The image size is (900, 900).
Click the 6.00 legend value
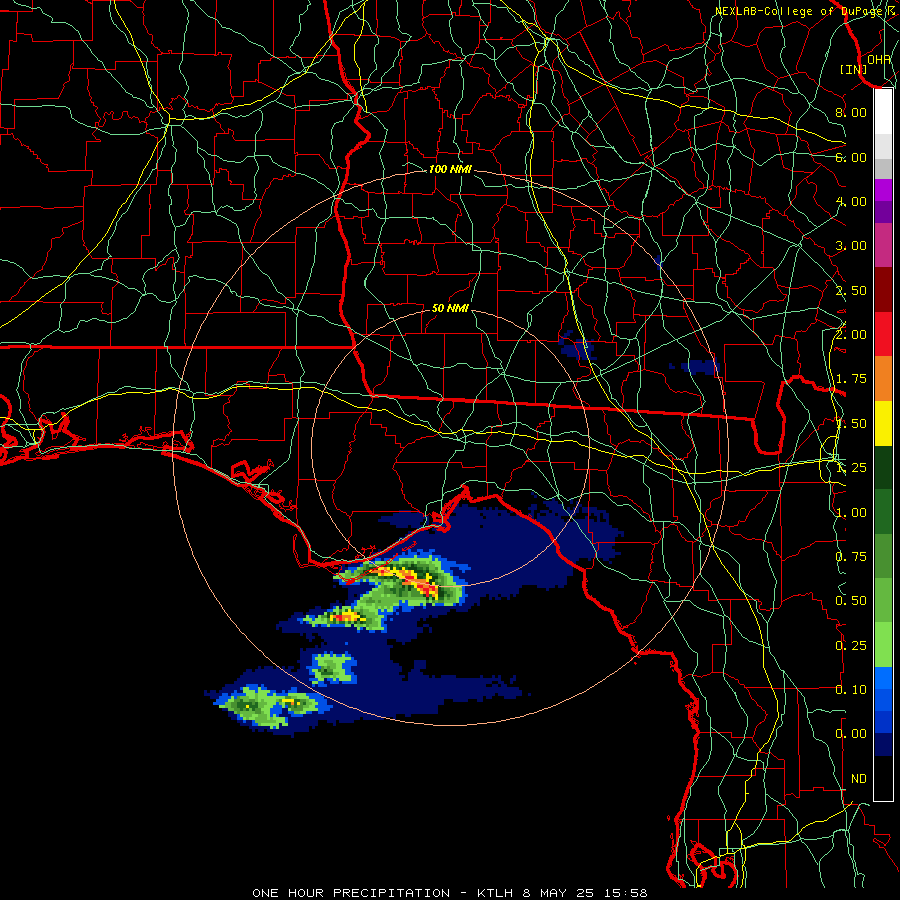[x=851, y=157]
